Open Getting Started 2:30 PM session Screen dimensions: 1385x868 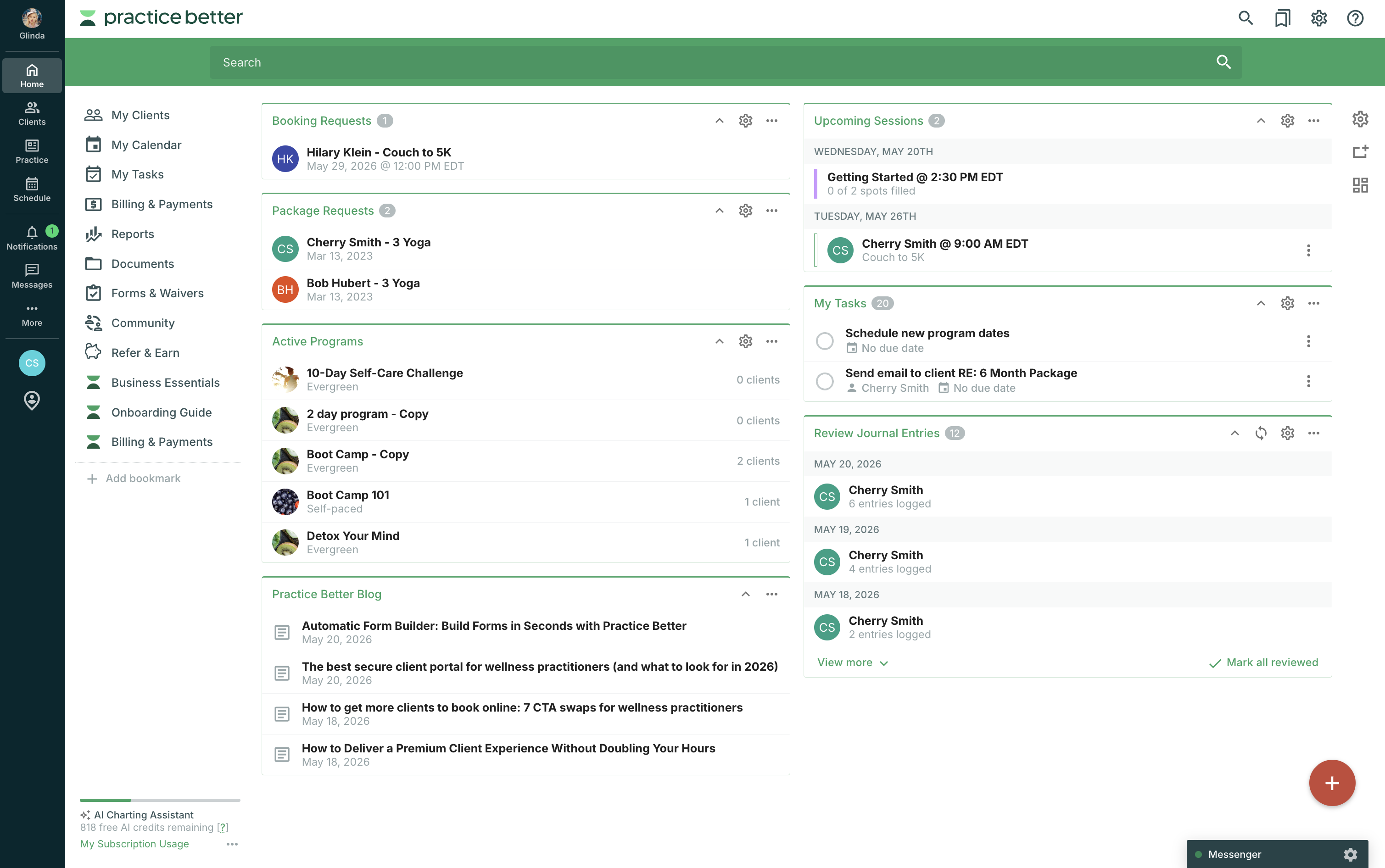point(1067,184)
